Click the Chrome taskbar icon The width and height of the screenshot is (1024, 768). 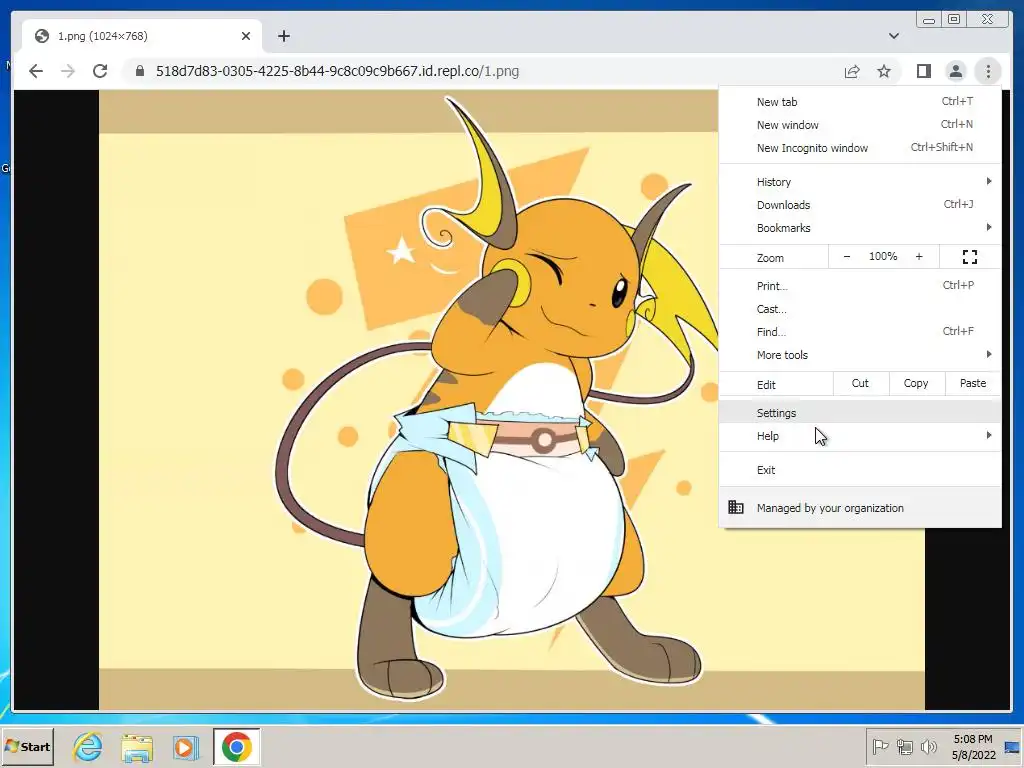point(236,746)
